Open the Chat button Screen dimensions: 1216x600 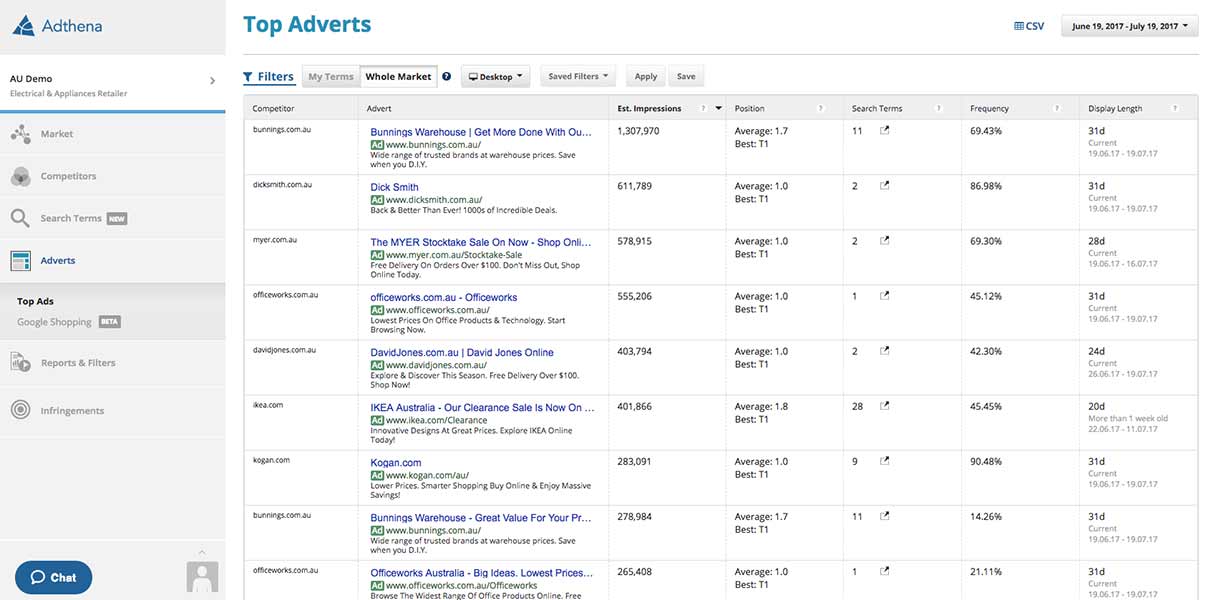point(53,577)
